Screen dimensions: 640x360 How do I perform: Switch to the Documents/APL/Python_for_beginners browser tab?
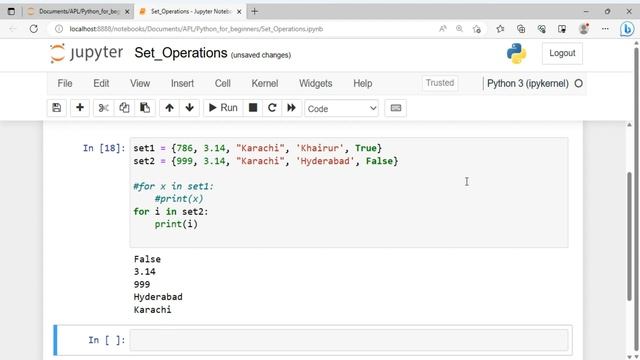[x=78, y=11]
